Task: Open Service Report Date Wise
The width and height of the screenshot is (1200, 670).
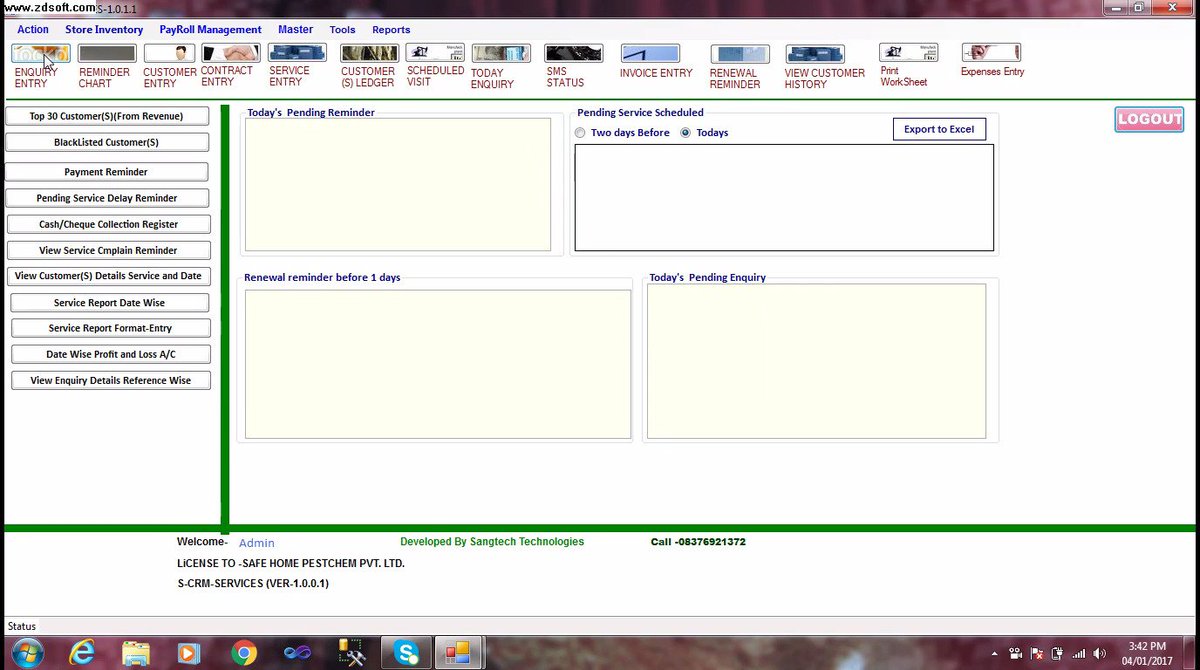Action: coord(110,302)
